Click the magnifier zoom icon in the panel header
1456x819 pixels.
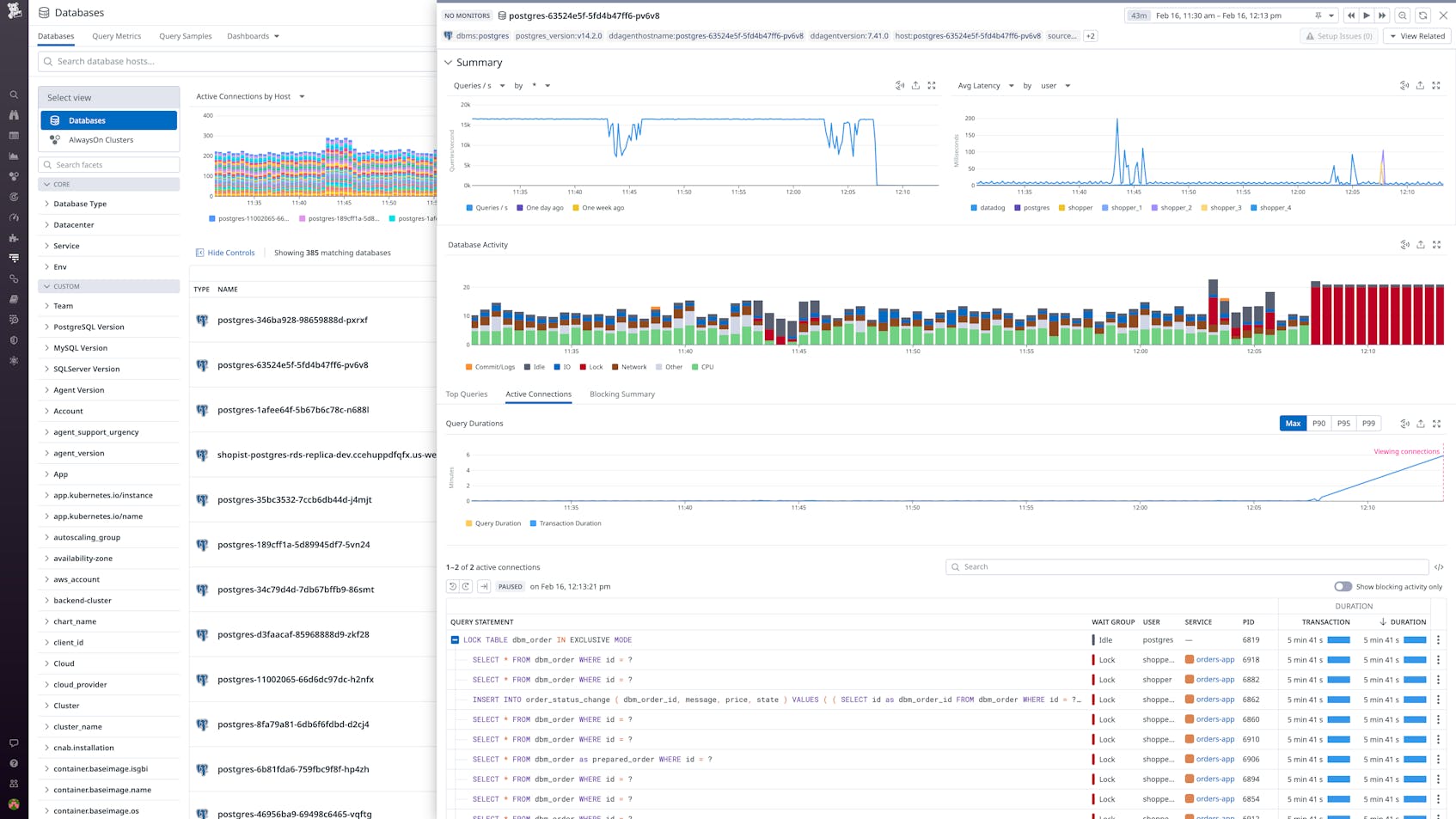1401,15
